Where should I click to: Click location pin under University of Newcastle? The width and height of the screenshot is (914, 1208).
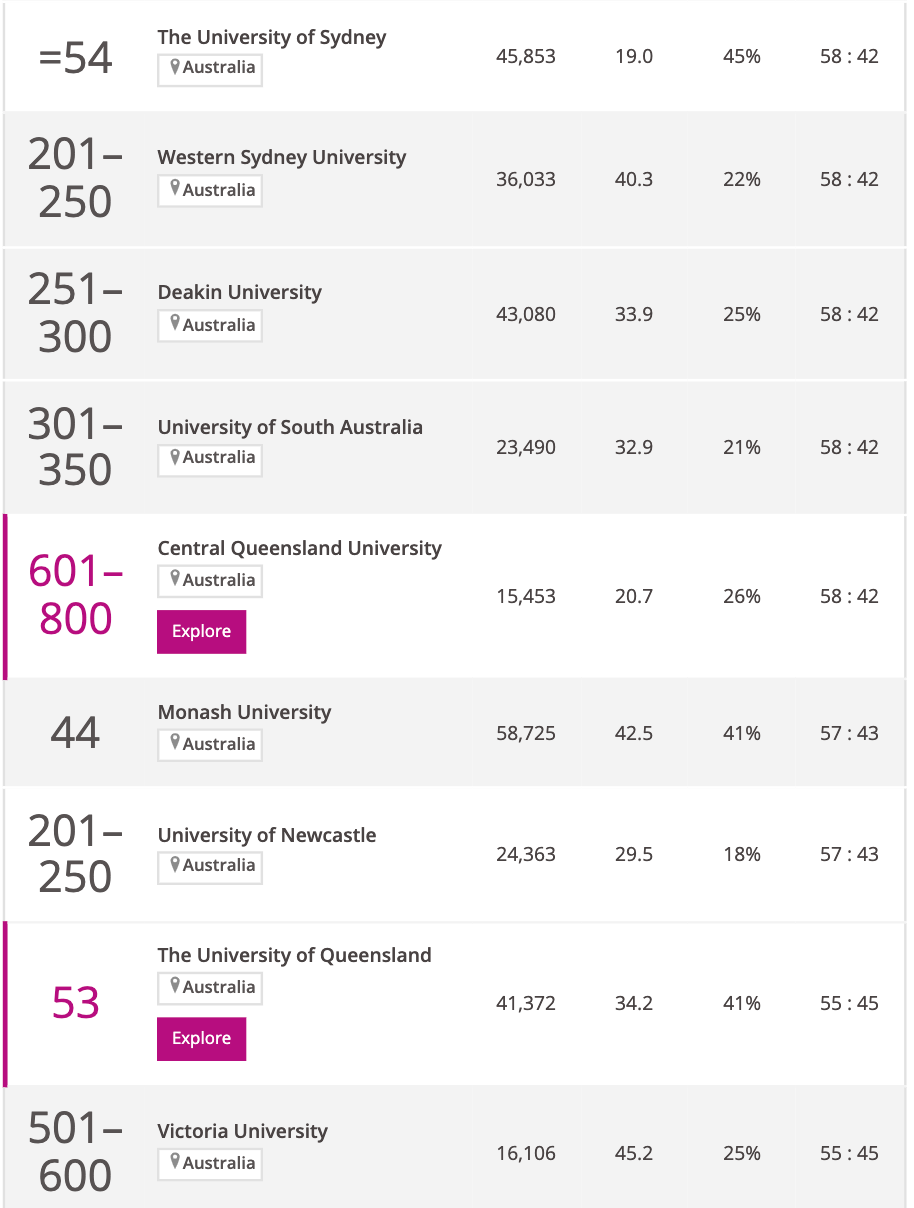click(175, 865)
